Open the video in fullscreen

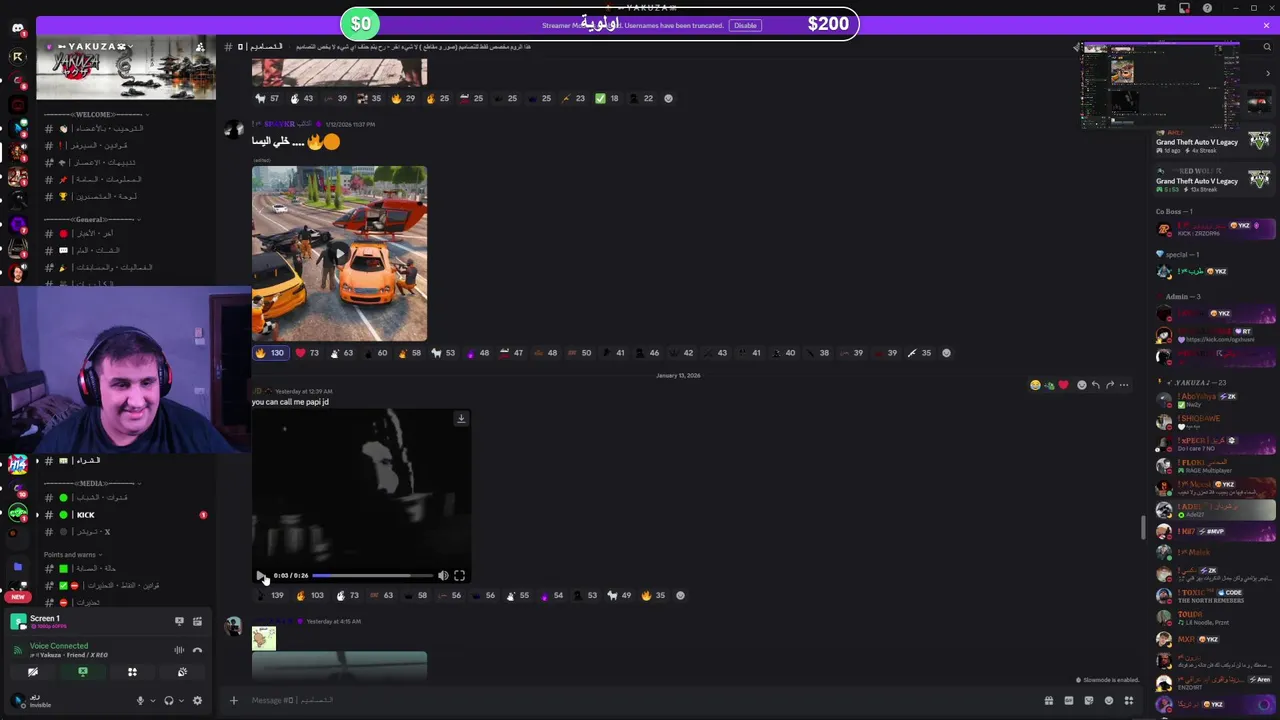pos(459,575)
